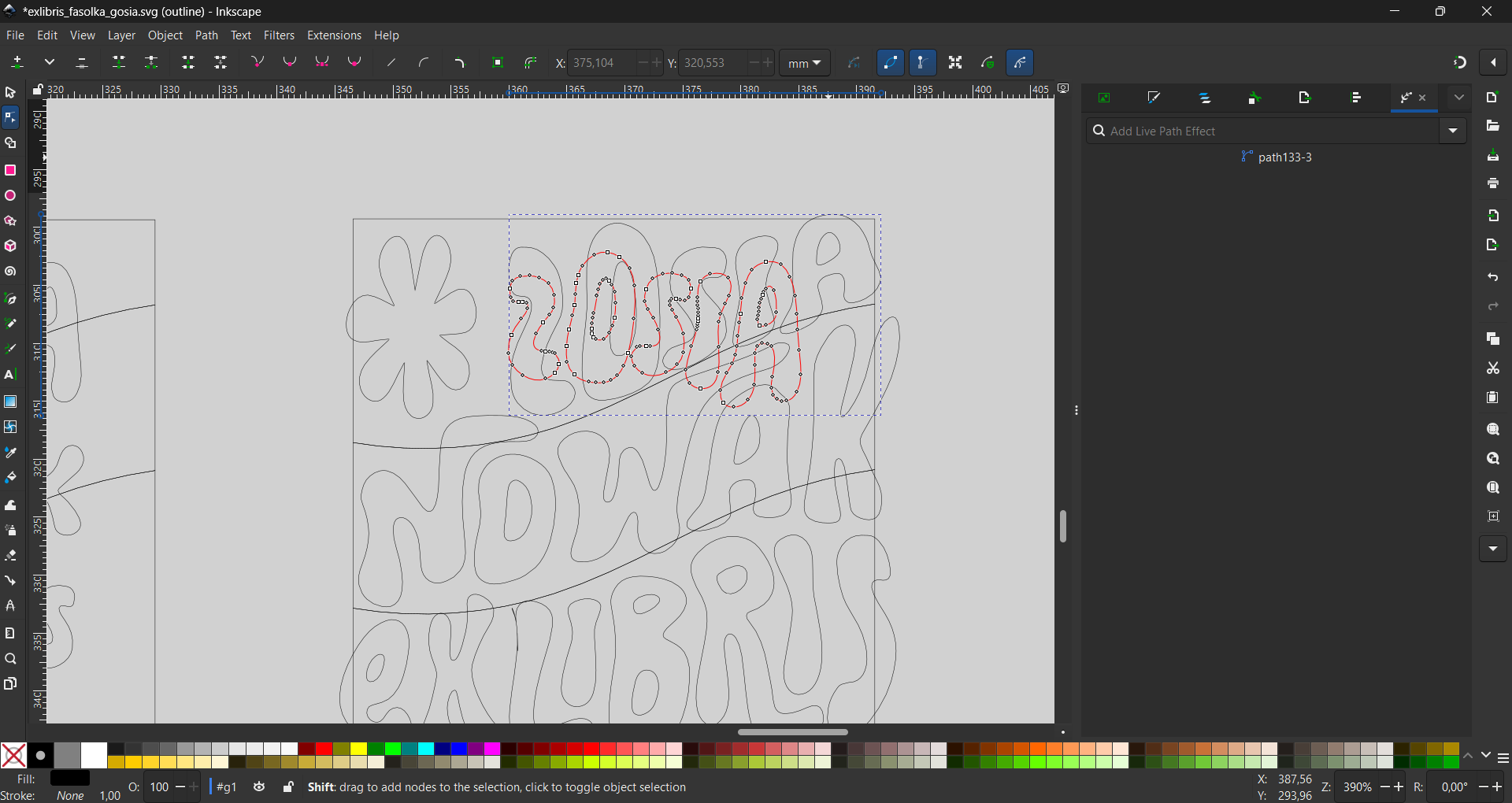
Task: Select the Selector arrow tool
Action: [x=10, y=93]
